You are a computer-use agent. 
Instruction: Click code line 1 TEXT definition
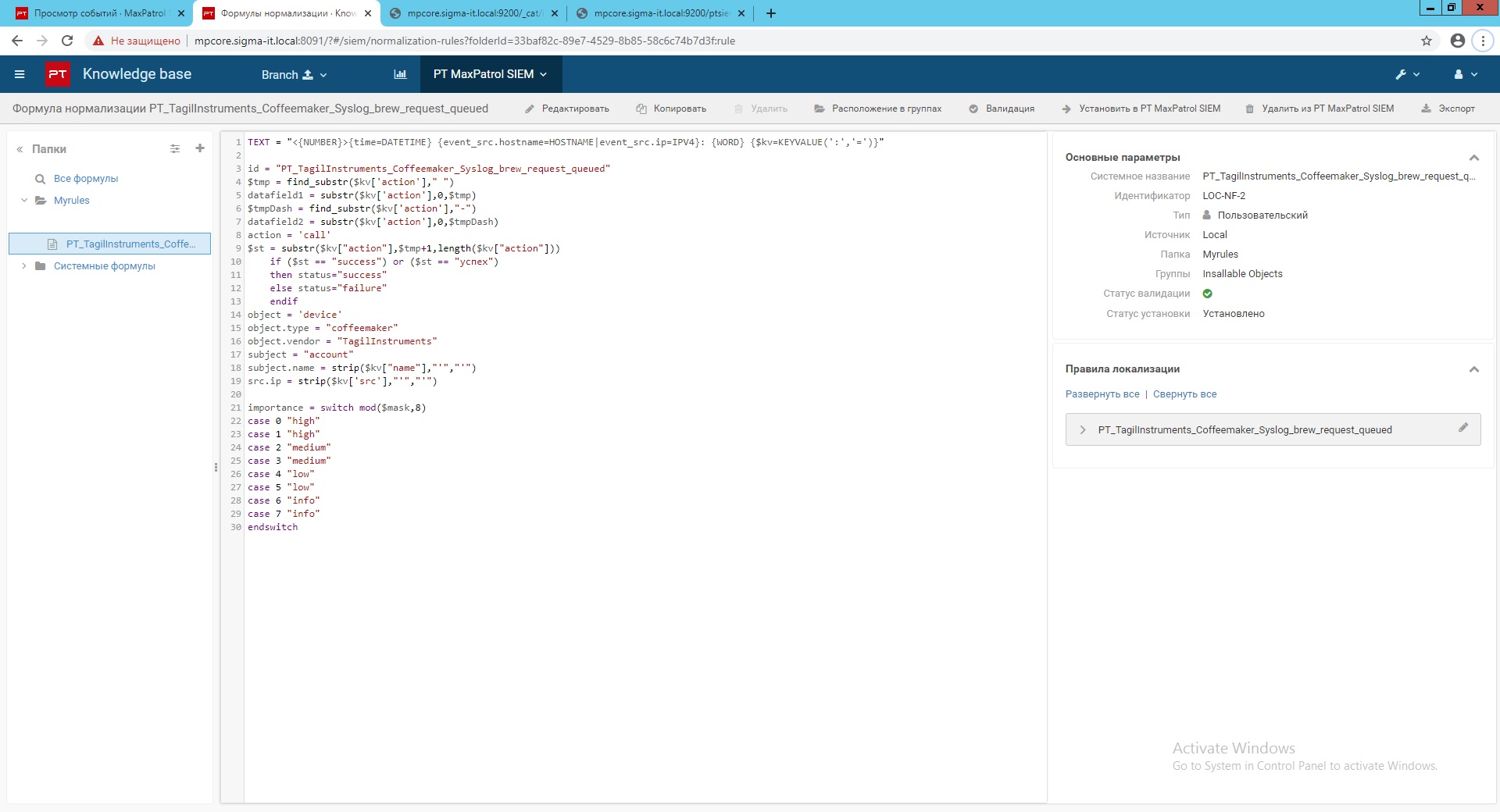(x=566, y=142)
